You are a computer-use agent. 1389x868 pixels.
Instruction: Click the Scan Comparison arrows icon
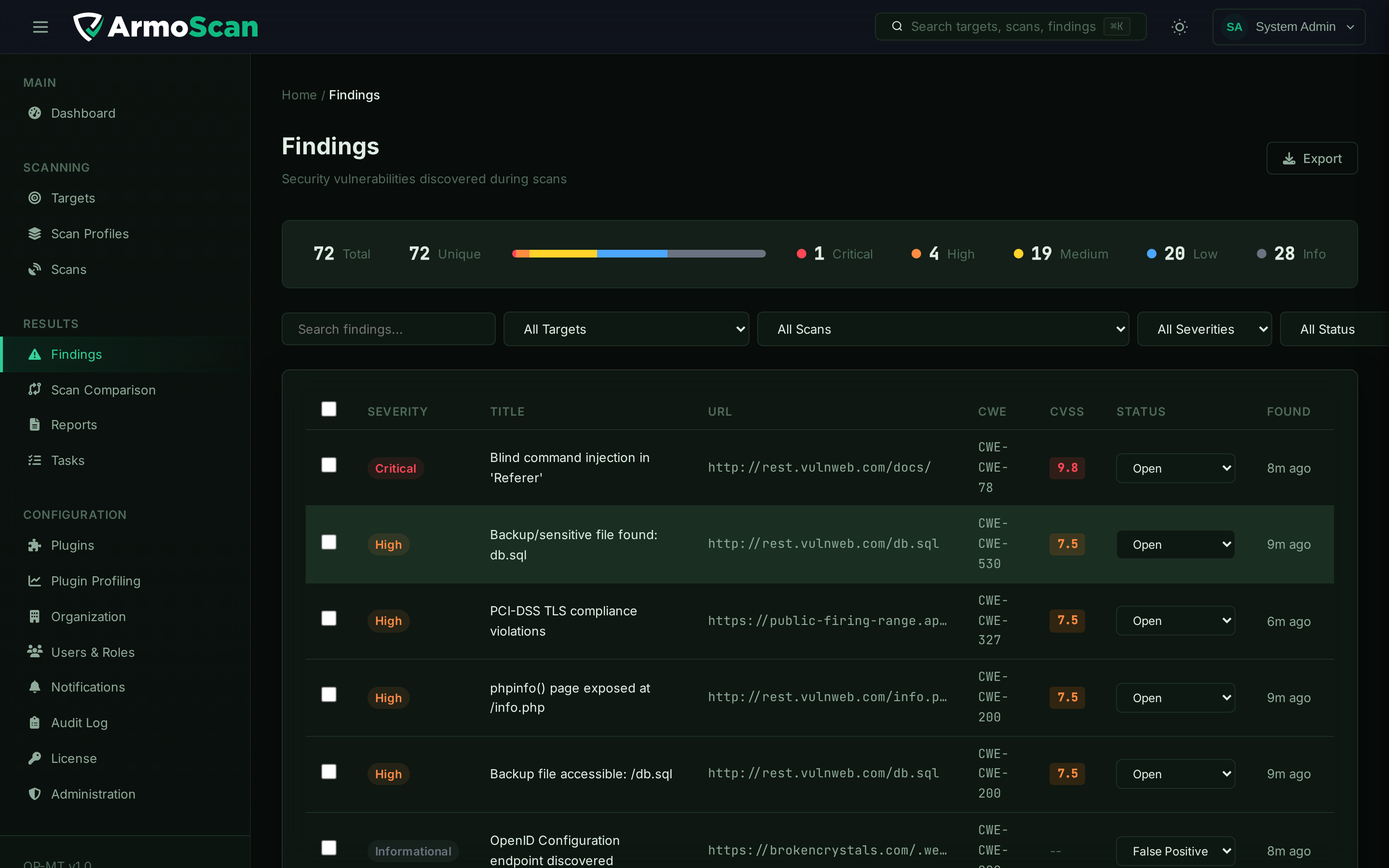coord(34,389)
